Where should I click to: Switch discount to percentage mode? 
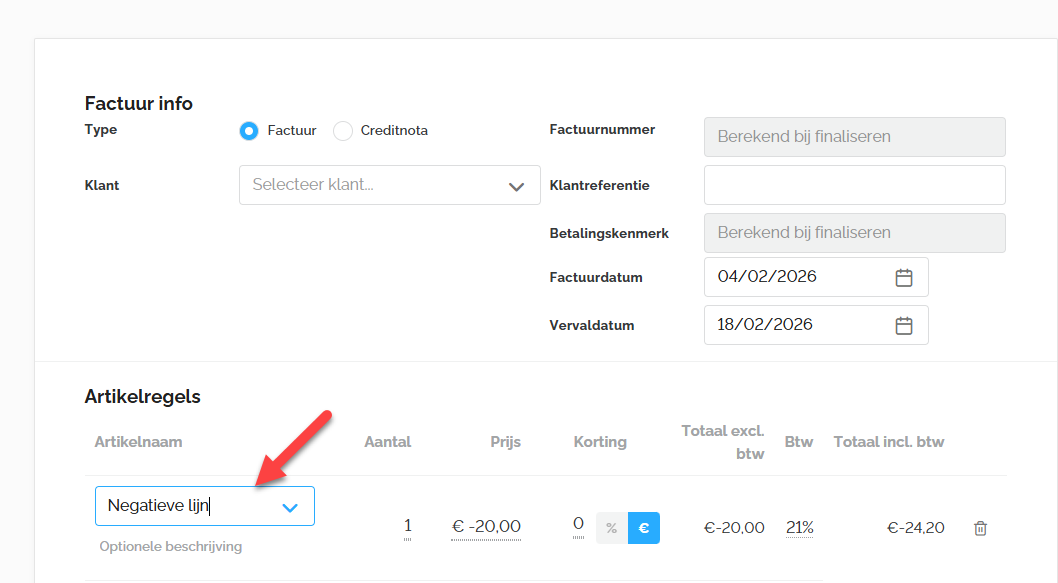(x=611, y=528)
